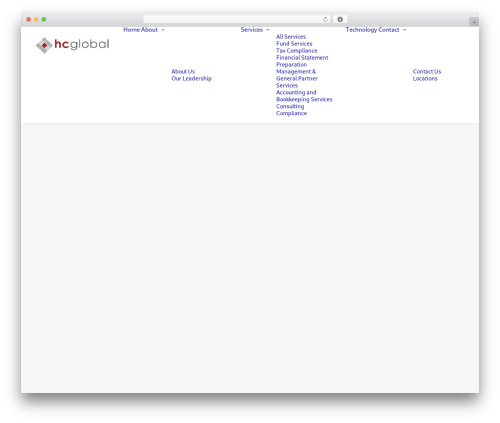
Task: Open the Consulting link
Action: (290, 106)
